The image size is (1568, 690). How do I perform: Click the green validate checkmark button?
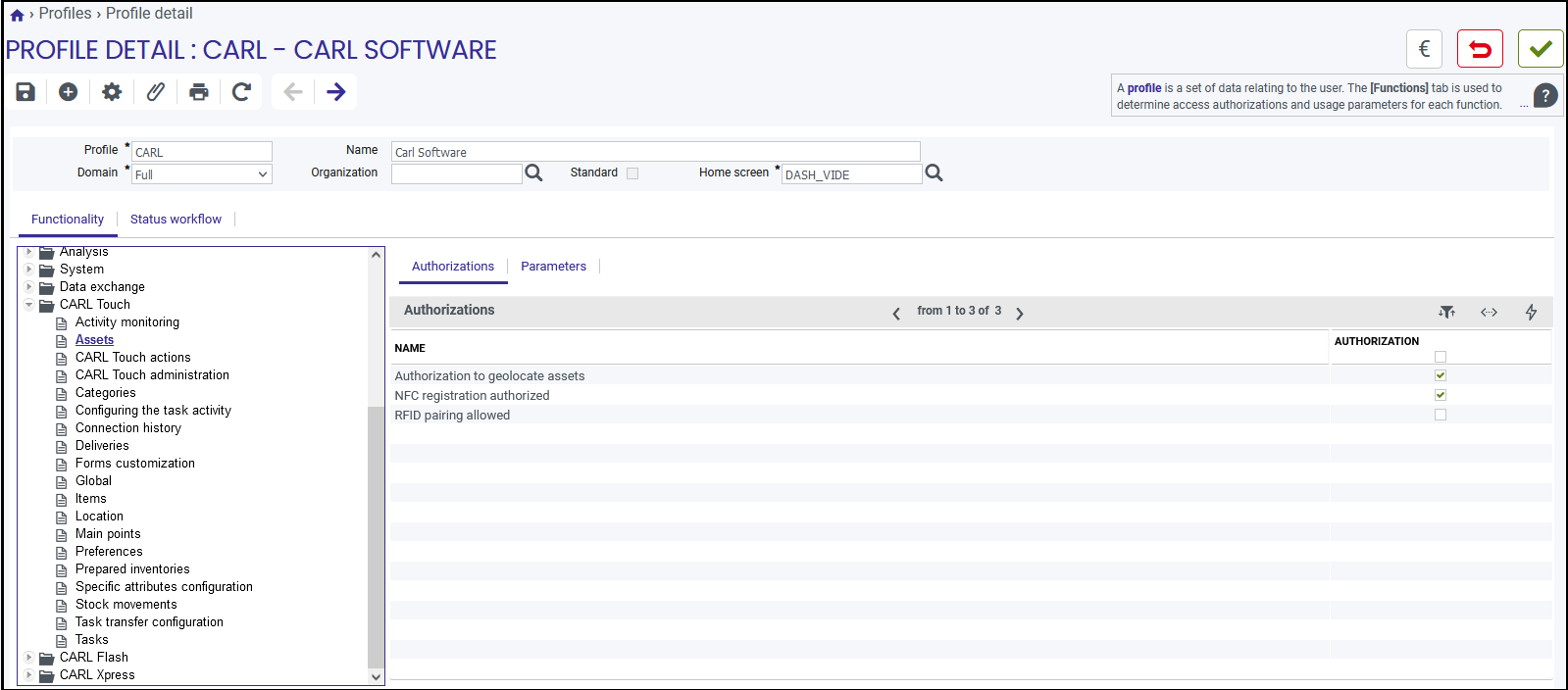pos(1541,49)
